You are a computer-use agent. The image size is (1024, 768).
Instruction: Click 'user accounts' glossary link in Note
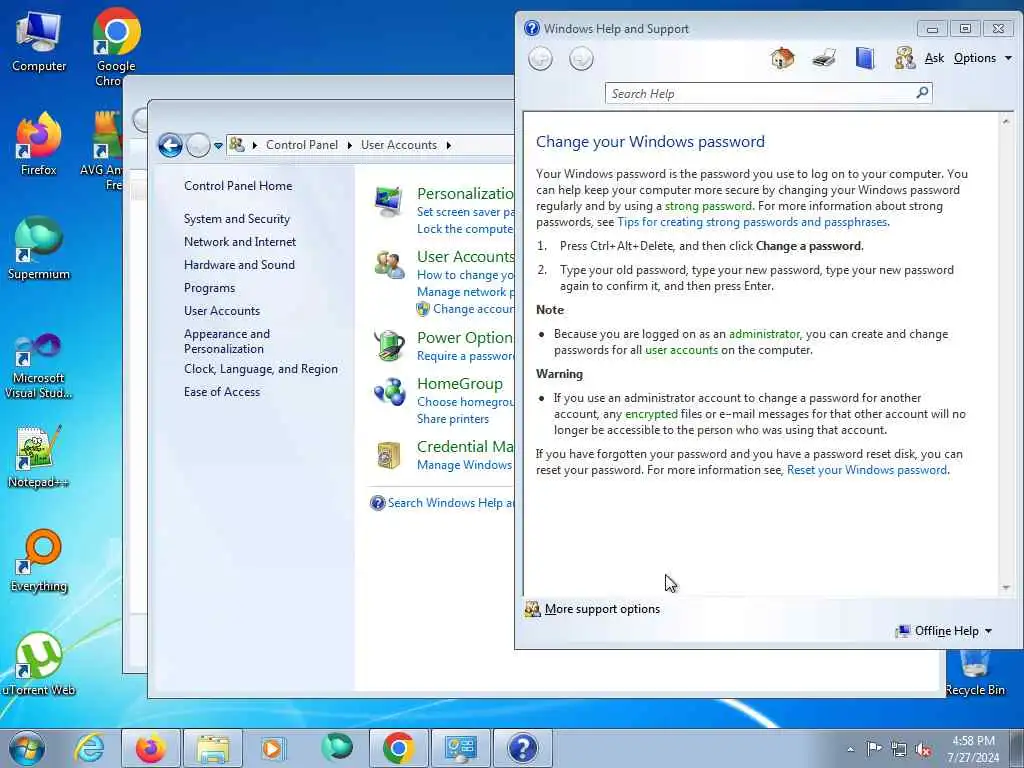tap(681, 350)
